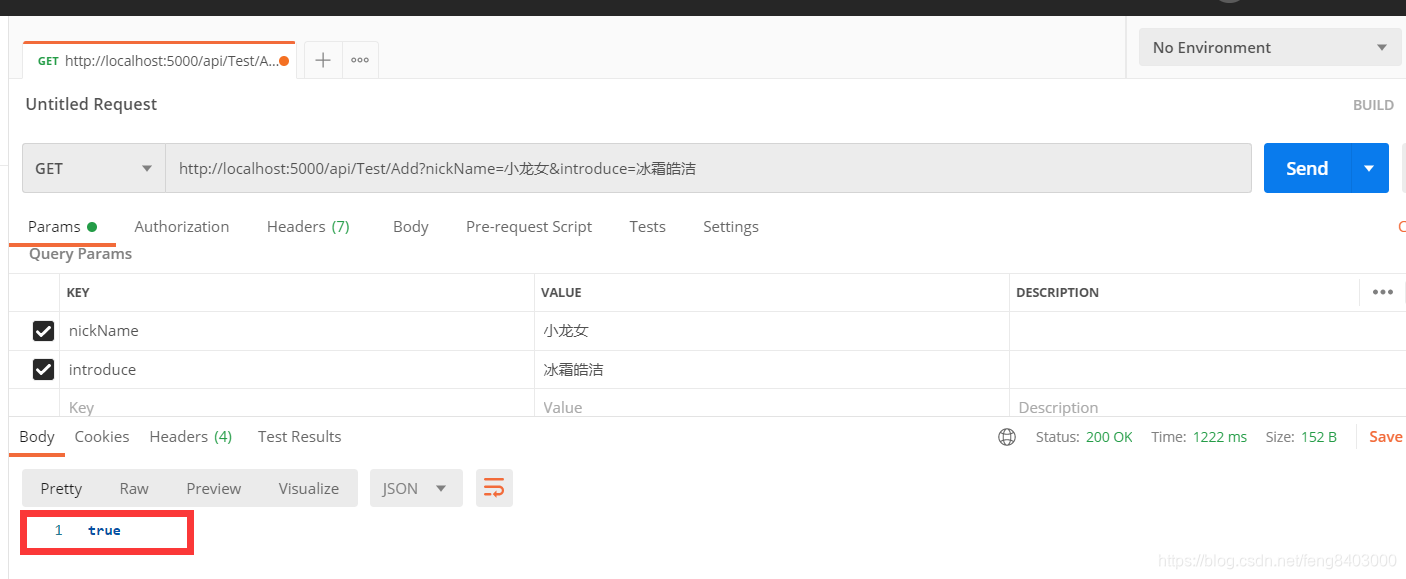
Task: Switch to the Tests tab
Action: 647,226
